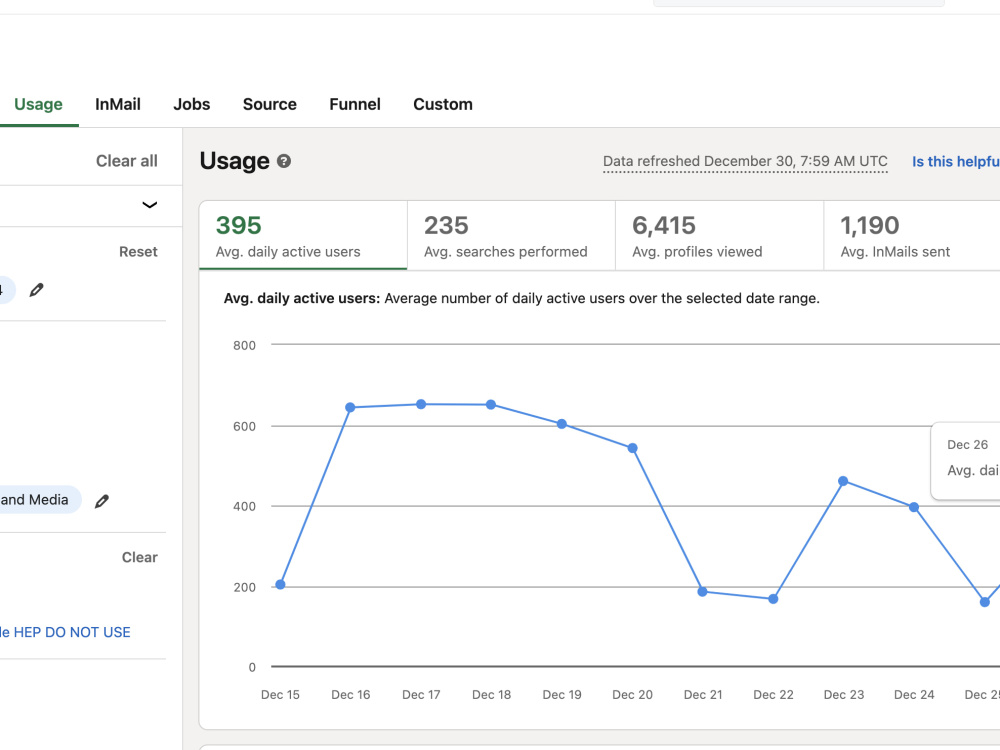Open the Funnel tab
Screen dimensions: 1000x750
click(355, 104)
